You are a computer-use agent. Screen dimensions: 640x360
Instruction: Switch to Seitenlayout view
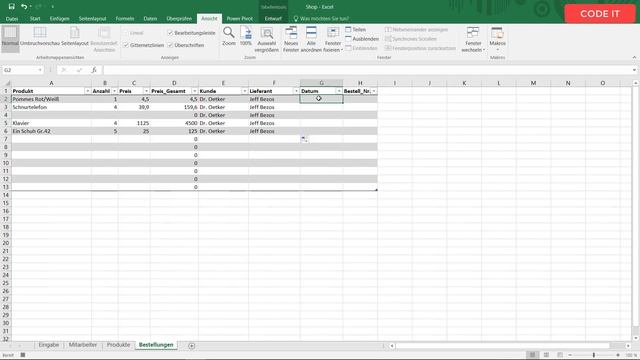tap(75, 37)
